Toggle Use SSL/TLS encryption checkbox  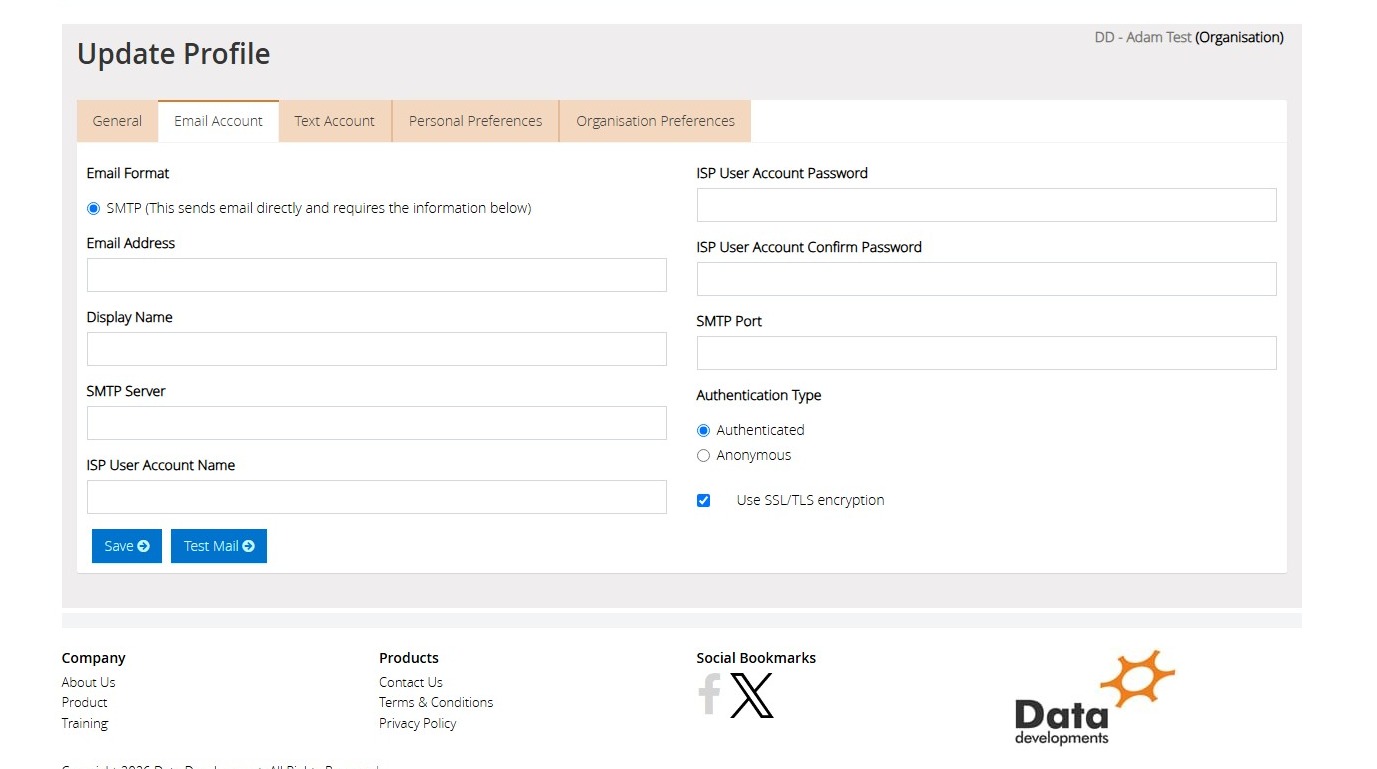[703, 501]
